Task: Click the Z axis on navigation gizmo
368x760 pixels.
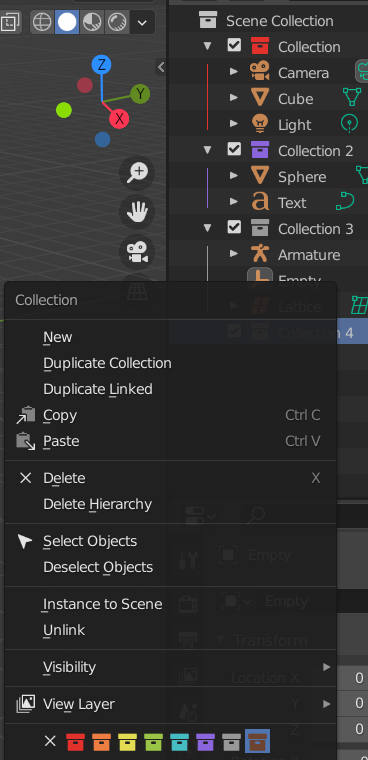Action: pos(101,65)
